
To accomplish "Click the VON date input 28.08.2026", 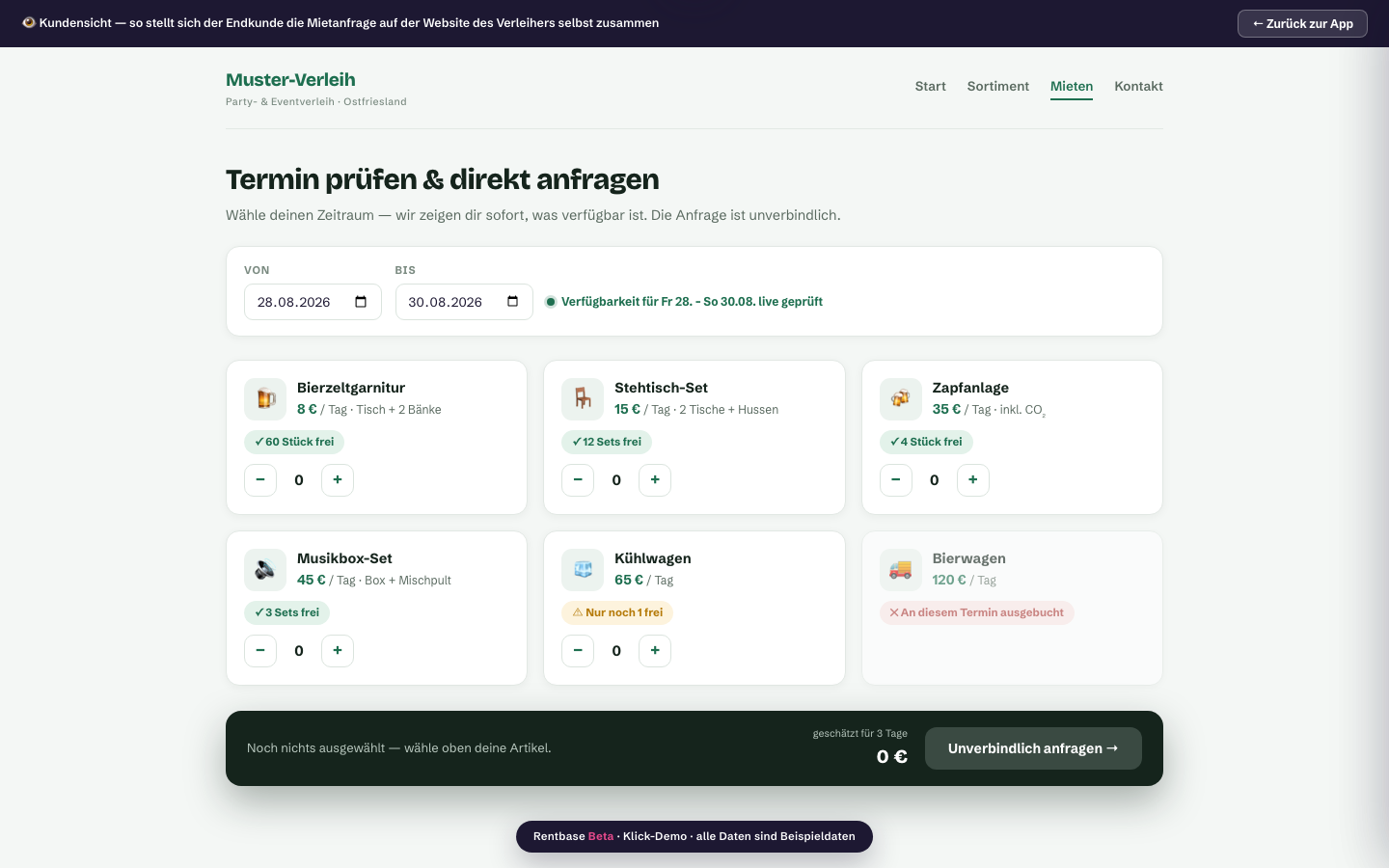I will point(313,302).
